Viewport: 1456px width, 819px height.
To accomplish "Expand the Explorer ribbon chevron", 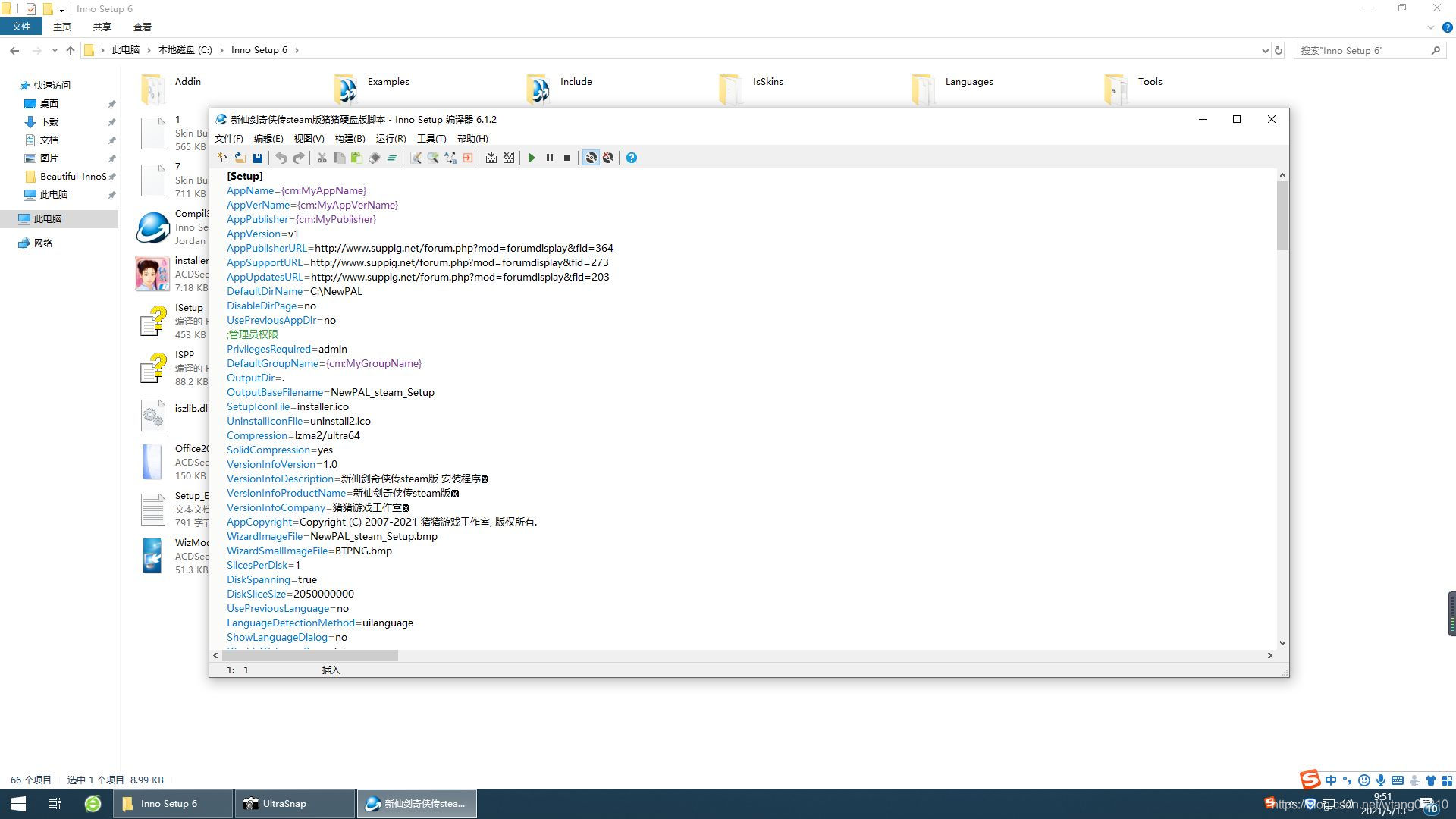I will [x=1430, y=27].
